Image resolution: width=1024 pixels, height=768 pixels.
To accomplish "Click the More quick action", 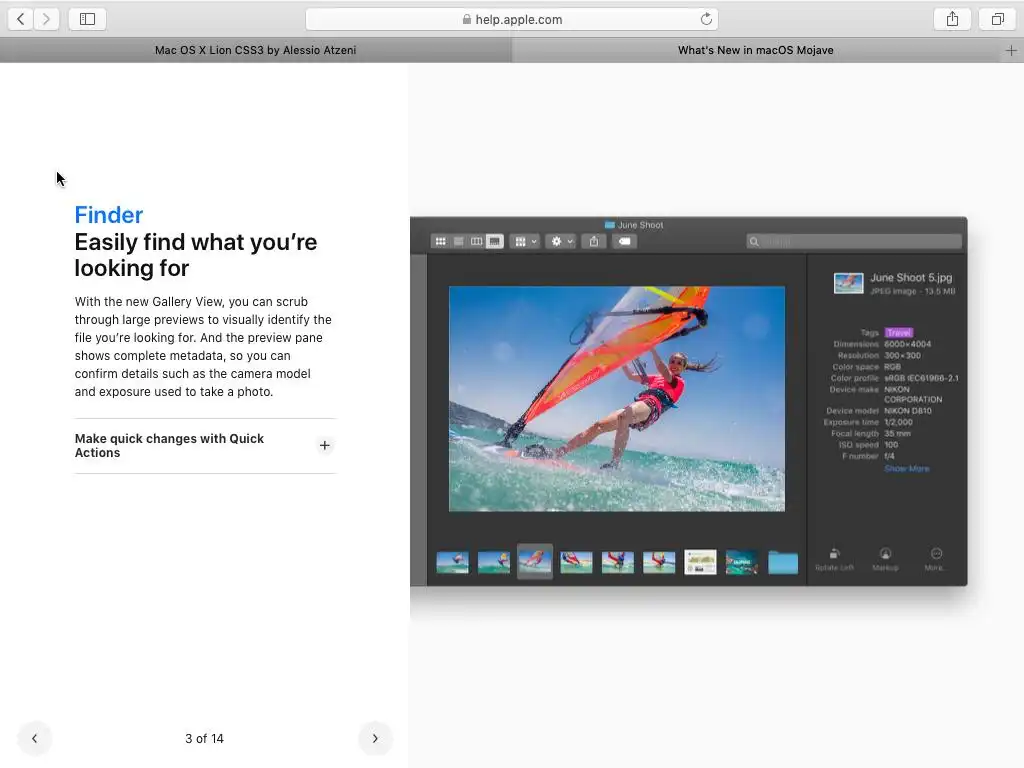I will point(935,559).
